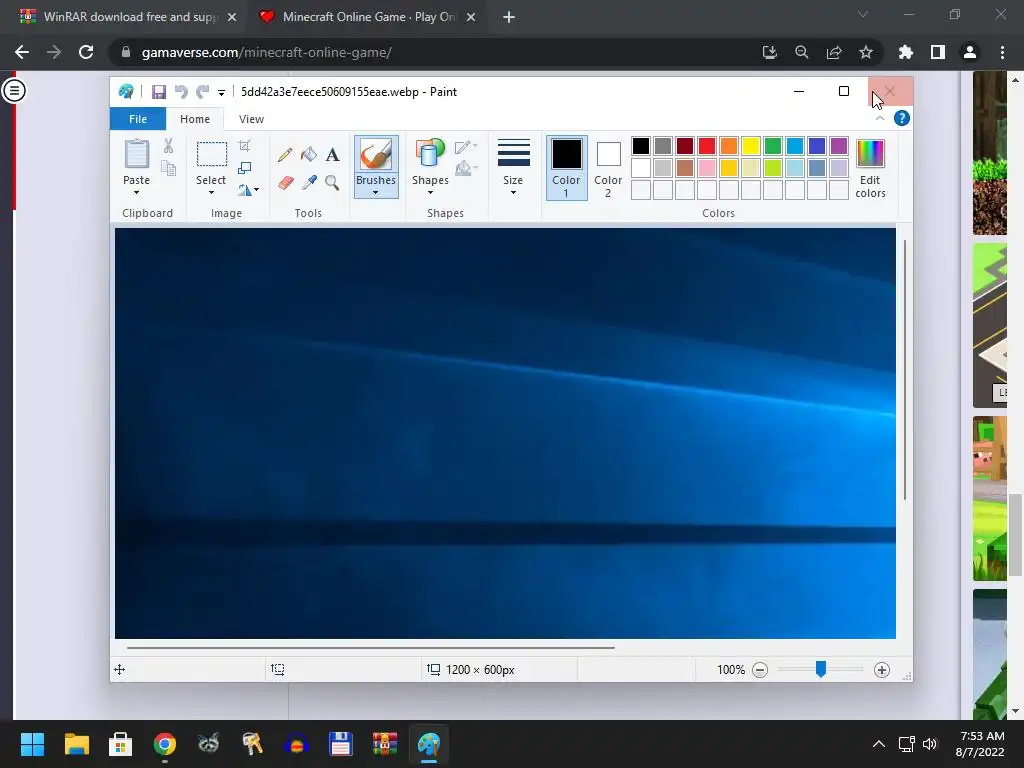Expand the Select dropdown arrow
The image size is (1024, 768).
pos(211,193)
